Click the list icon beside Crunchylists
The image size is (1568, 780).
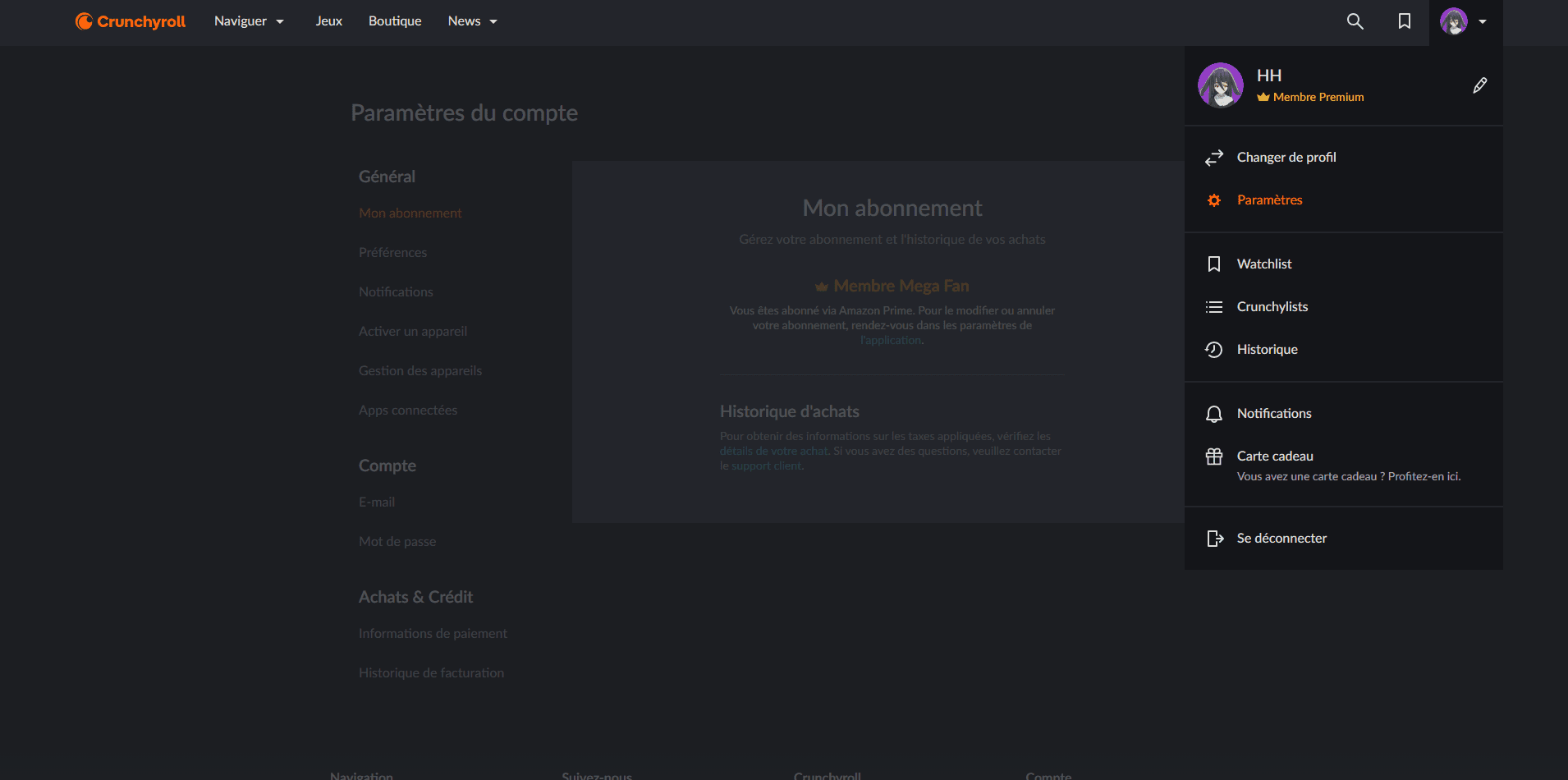point(1214,307)
